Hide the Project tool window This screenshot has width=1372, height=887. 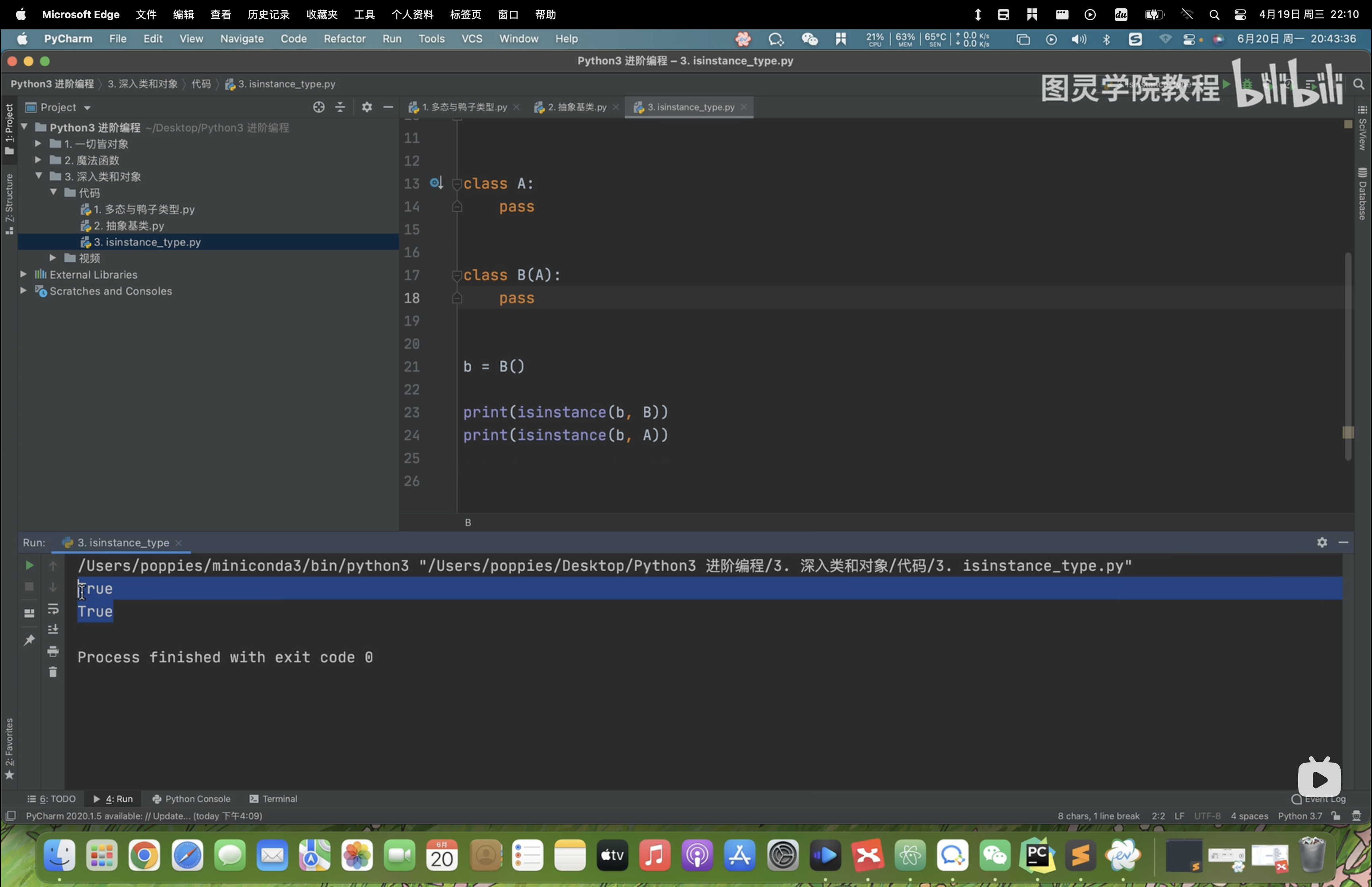pyautogui.click(x=388, y=107)
